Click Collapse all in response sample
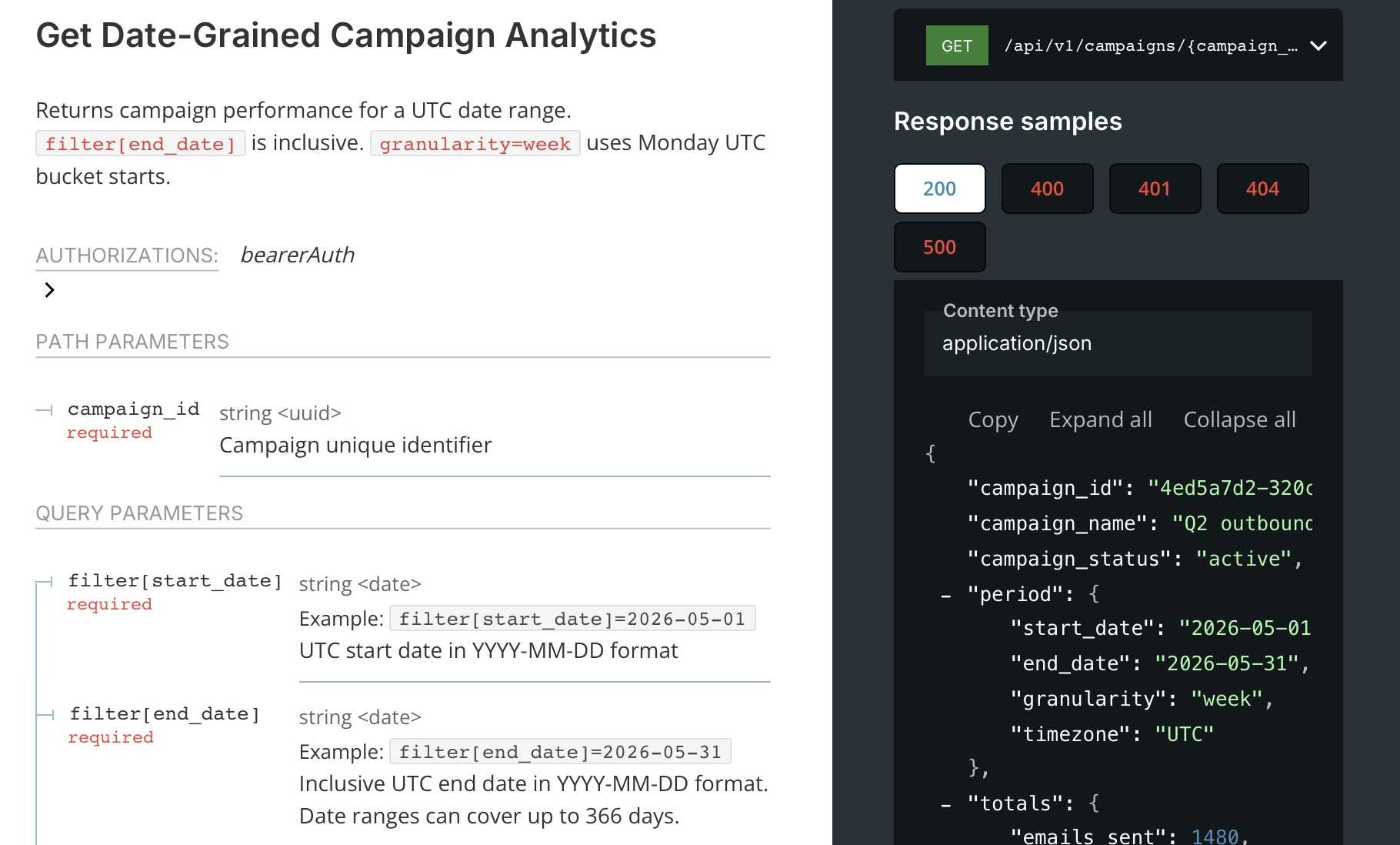 click(1239, 419)
